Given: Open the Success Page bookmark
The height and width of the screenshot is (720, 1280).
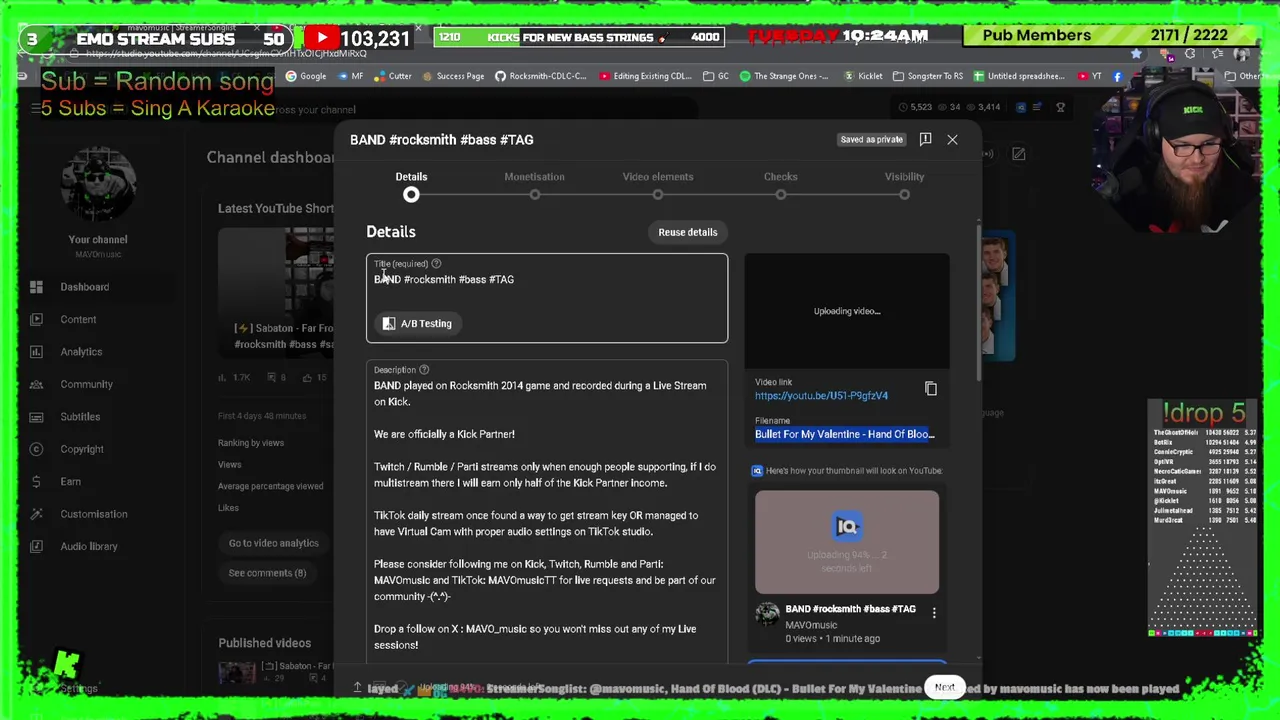Looking at the screenshot, I should [x=453, y=76].
